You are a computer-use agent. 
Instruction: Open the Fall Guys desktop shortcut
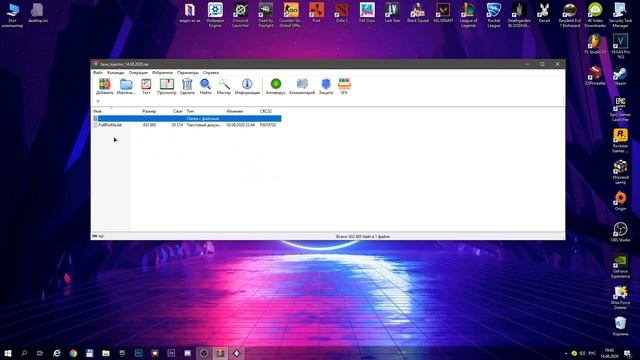[x=367, y=13]
